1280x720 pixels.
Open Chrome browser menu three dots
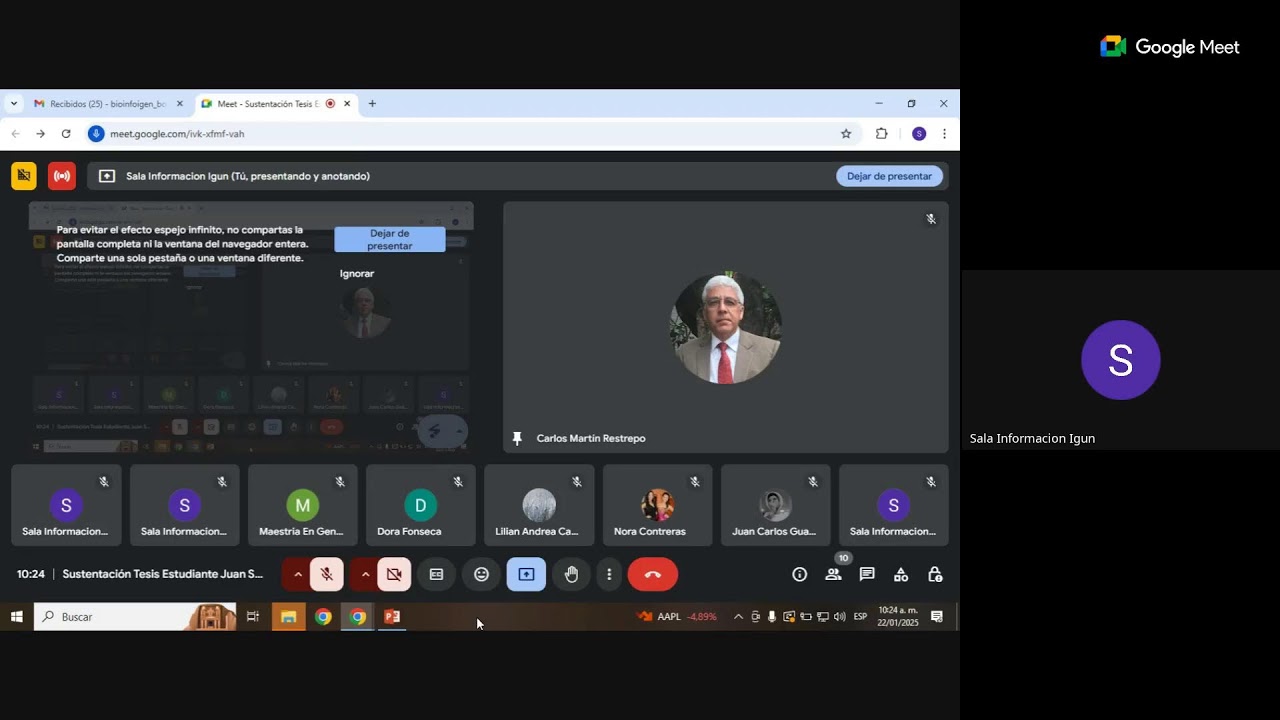pos(944,133)
